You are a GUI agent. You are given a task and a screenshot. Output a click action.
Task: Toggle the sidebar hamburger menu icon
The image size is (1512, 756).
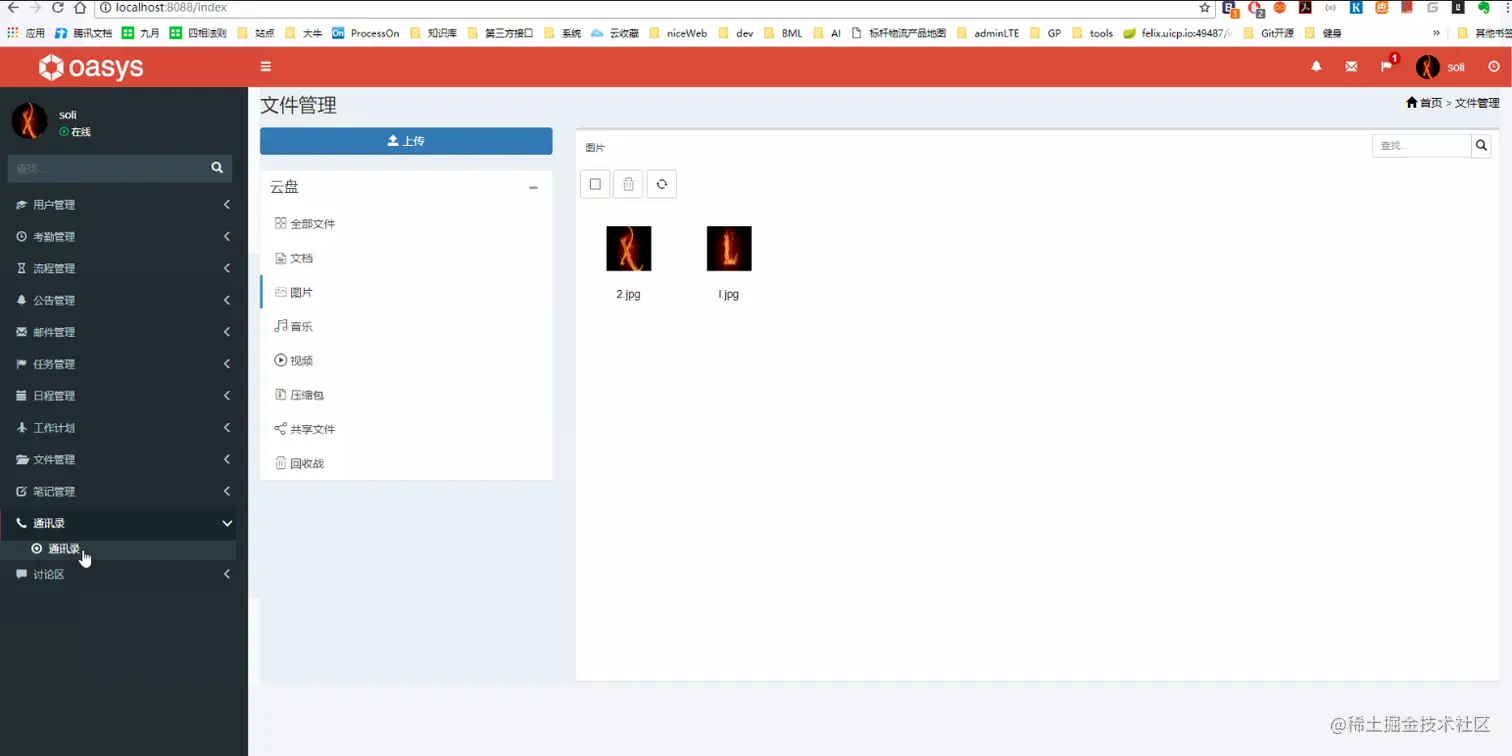pos(266,67)
